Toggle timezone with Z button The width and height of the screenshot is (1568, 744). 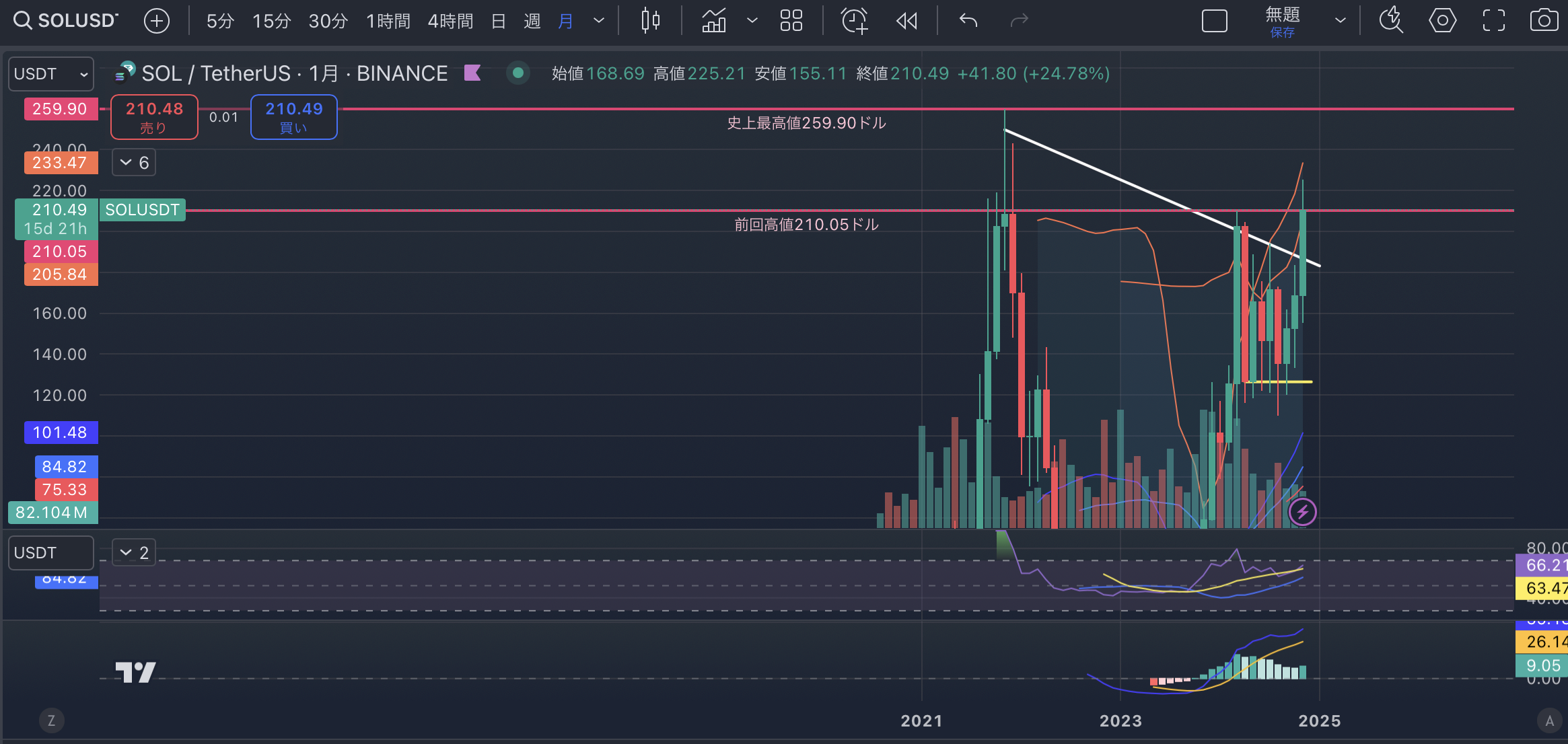[x=52, y=721]
